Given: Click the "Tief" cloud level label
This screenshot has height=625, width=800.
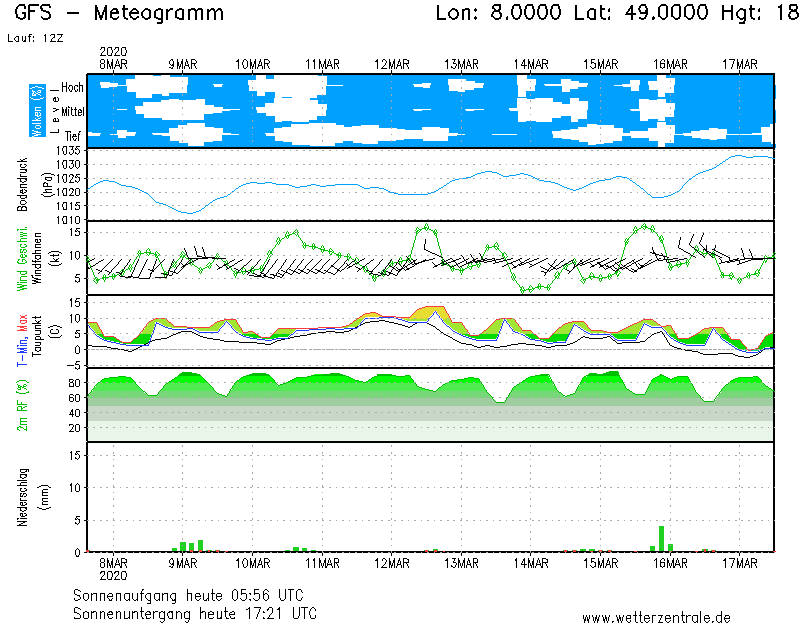Looking at the screenshot, I should [x=72, y=136].
